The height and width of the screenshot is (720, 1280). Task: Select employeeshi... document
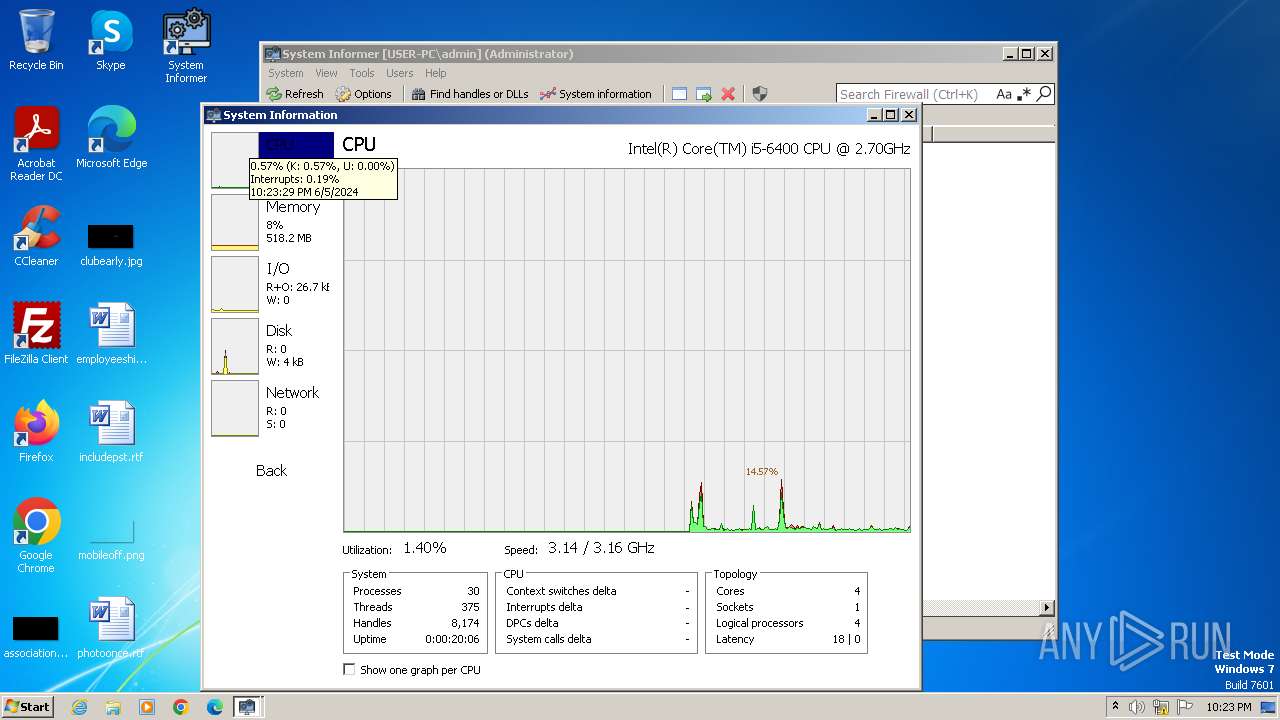[x=111, y=333]
